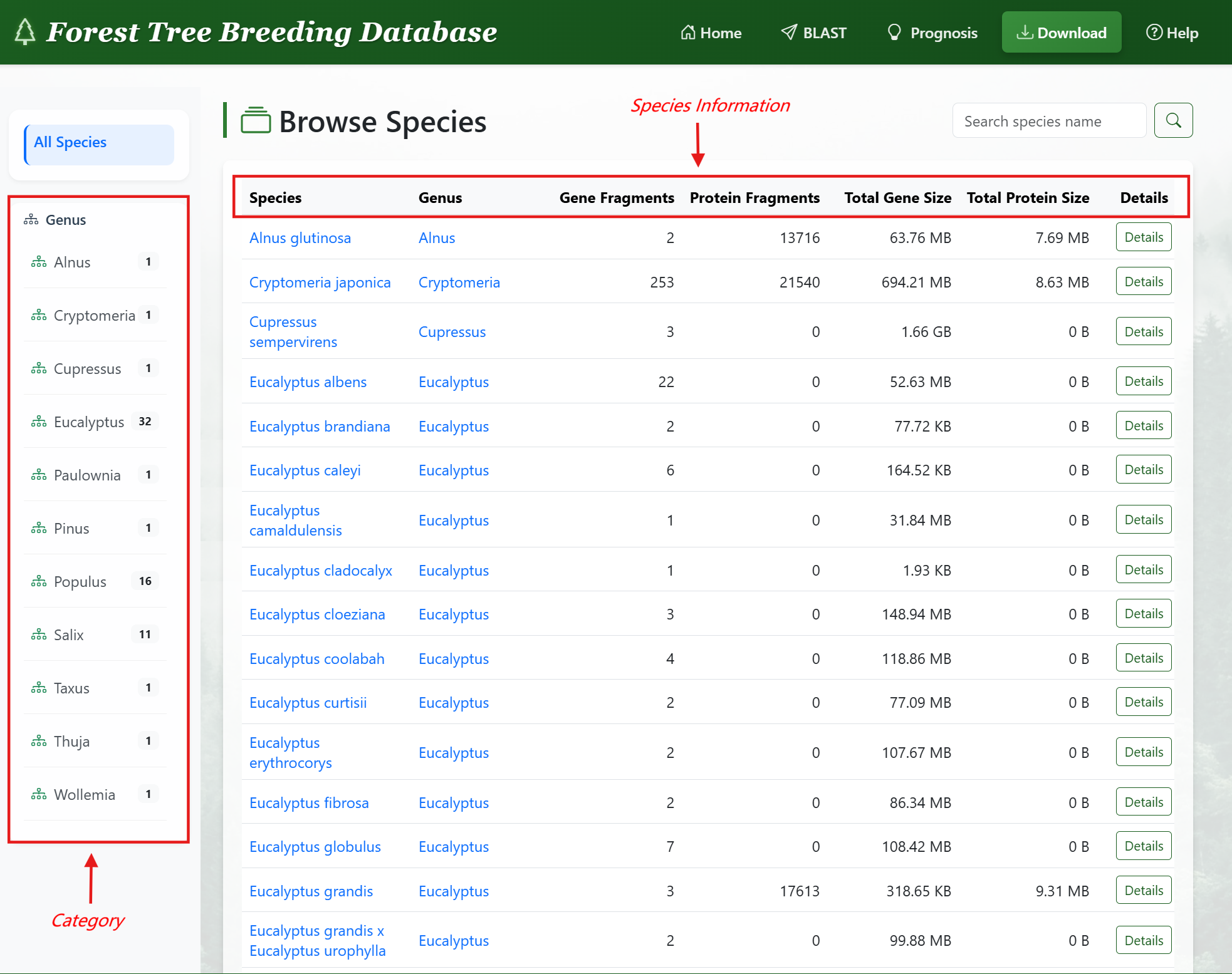Open Details for Cryptomeria japonica
This screenshot has height=974, width=1232.
1144,281
